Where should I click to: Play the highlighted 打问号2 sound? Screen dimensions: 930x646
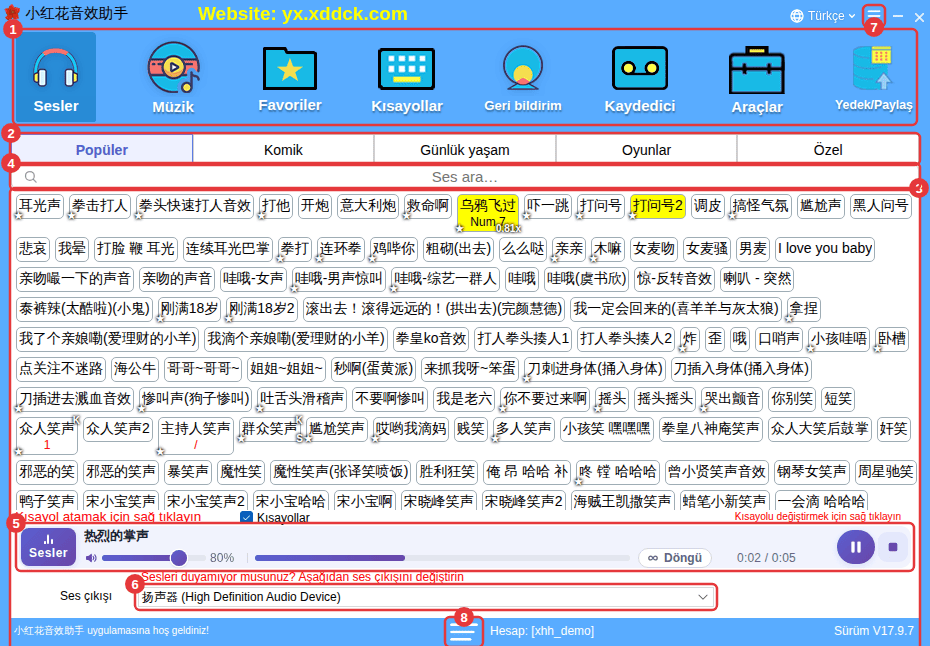(658, 206)
